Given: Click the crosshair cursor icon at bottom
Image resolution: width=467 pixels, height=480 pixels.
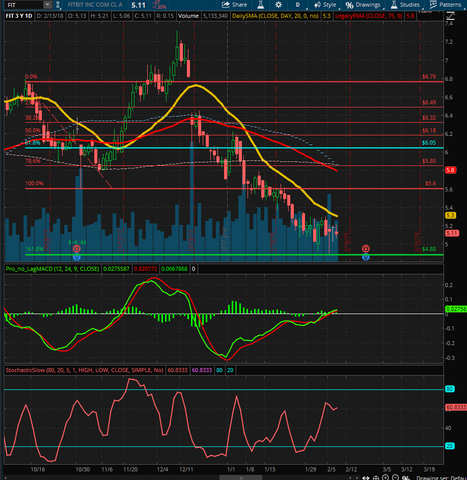Looking at the screenshot, I should click(x=376, y=478).
